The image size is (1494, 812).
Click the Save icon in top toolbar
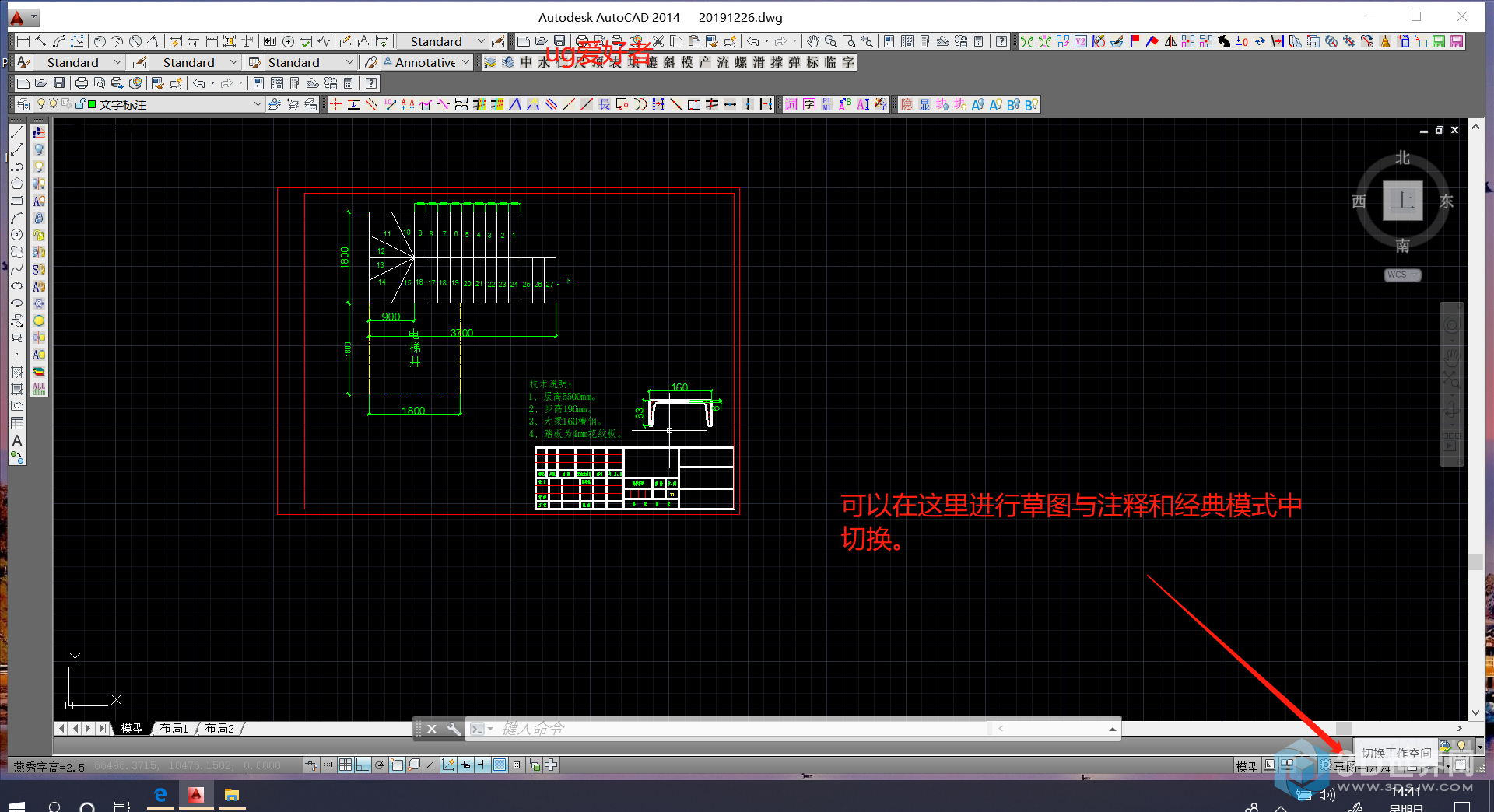[x=559, y=41]
